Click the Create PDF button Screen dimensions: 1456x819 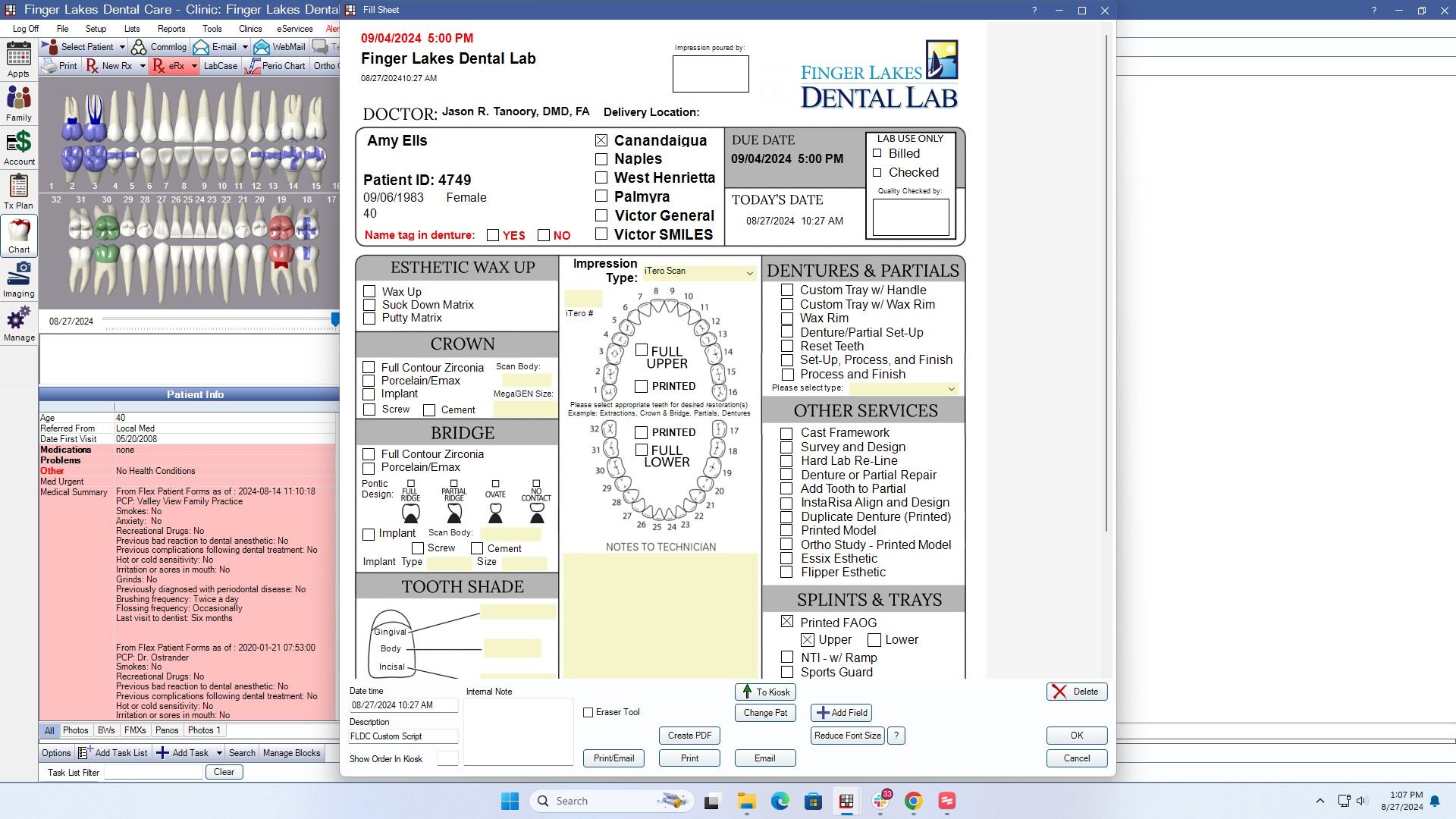click(689, 736)
